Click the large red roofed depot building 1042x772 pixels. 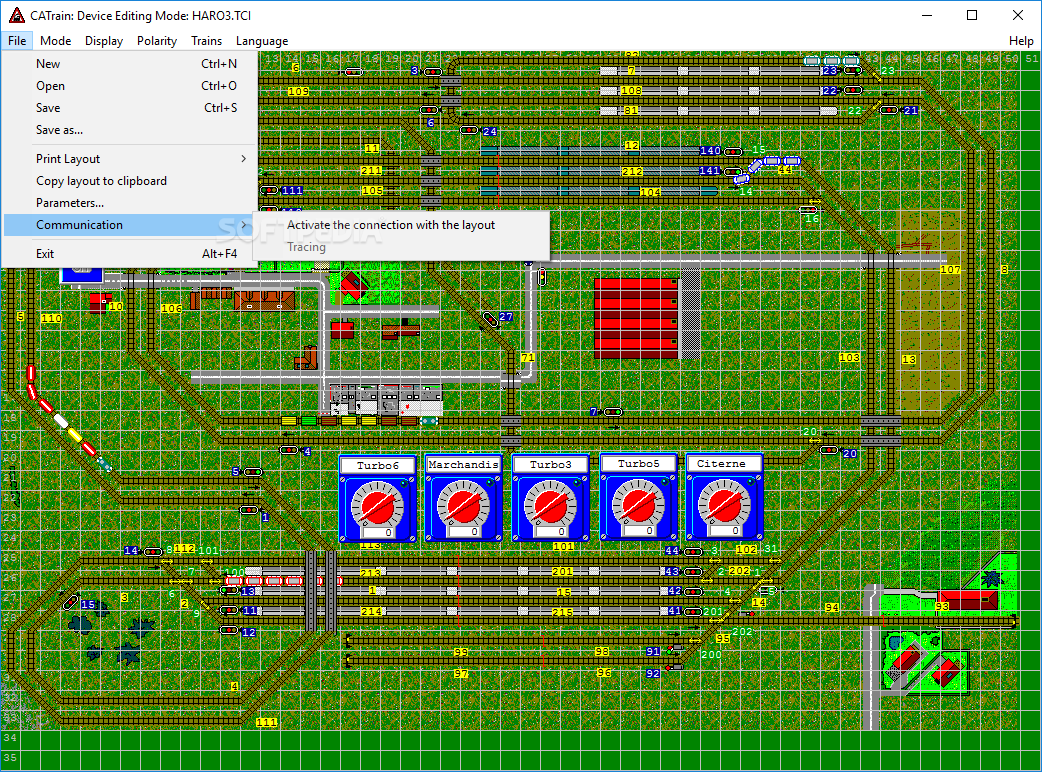(636, 318)
